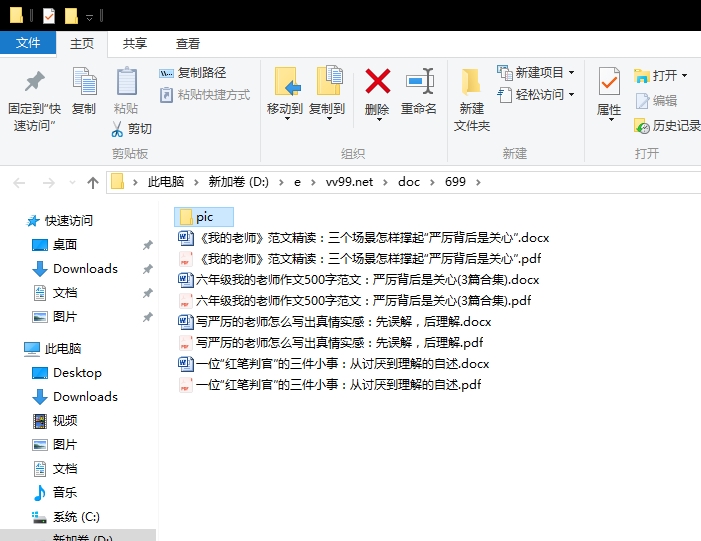The width and height of the screenshot is (701, 541).
Task: Select 一位"红笔判官"的三件小事 pdf file
Action: point(329,385)
